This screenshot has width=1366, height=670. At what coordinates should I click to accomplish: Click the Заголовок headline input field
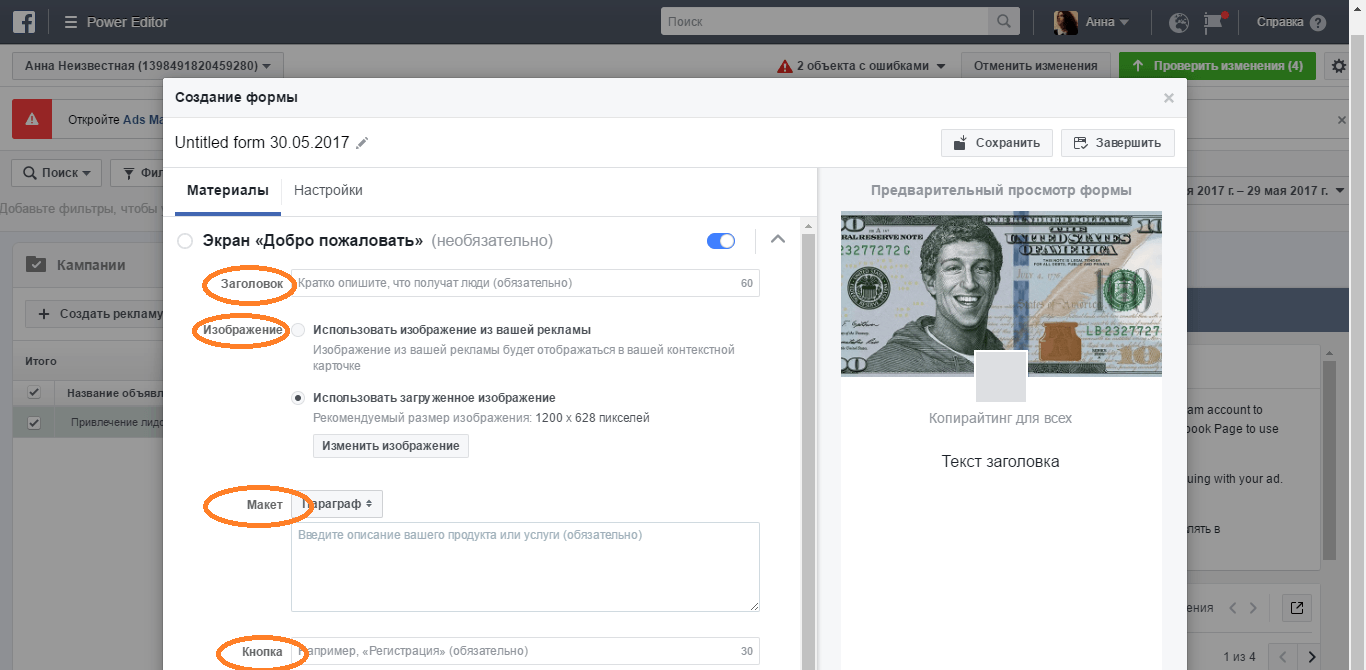525,283
